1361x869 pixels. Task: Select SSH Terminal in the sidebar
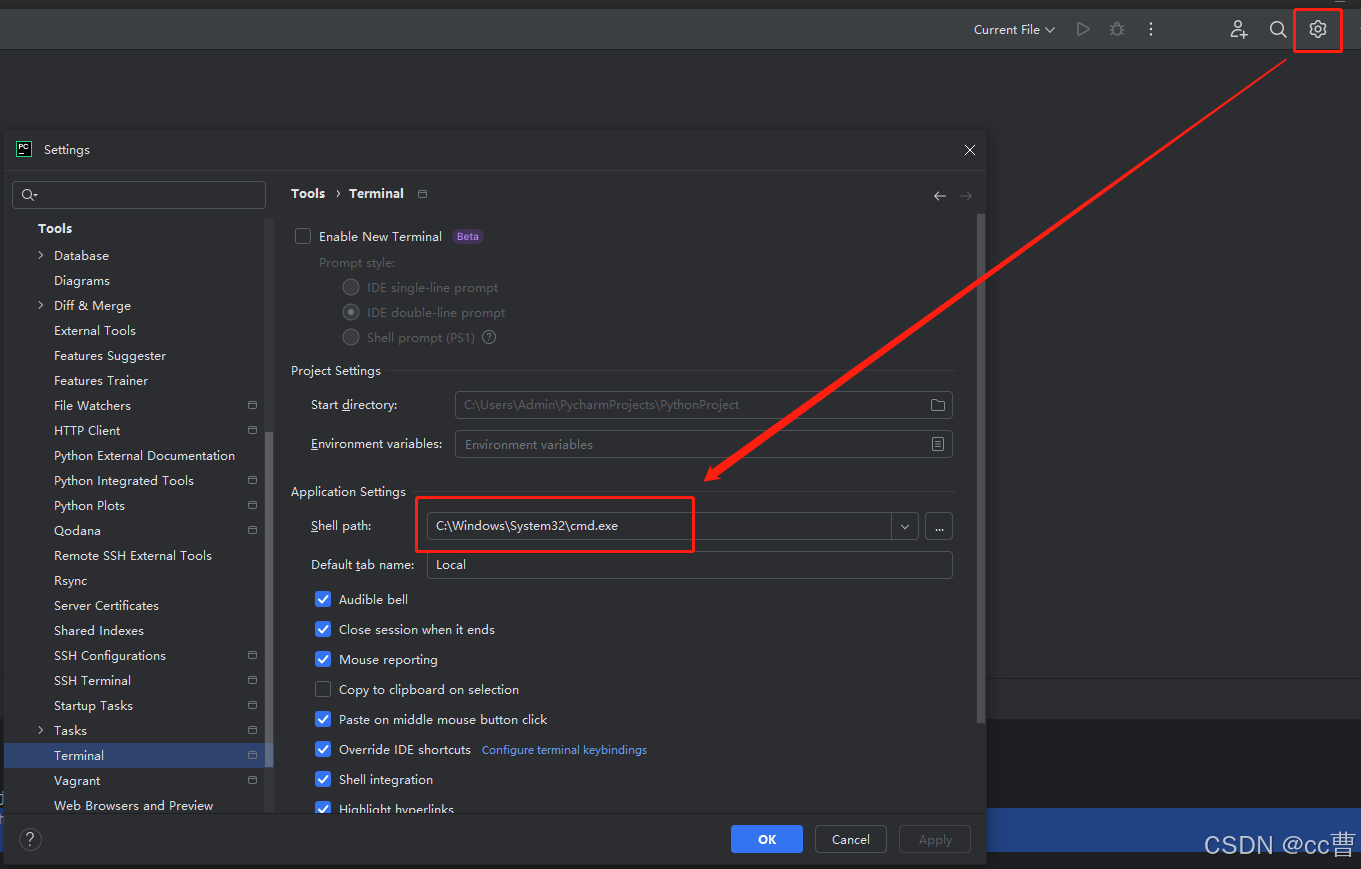(x=92, y=680)
